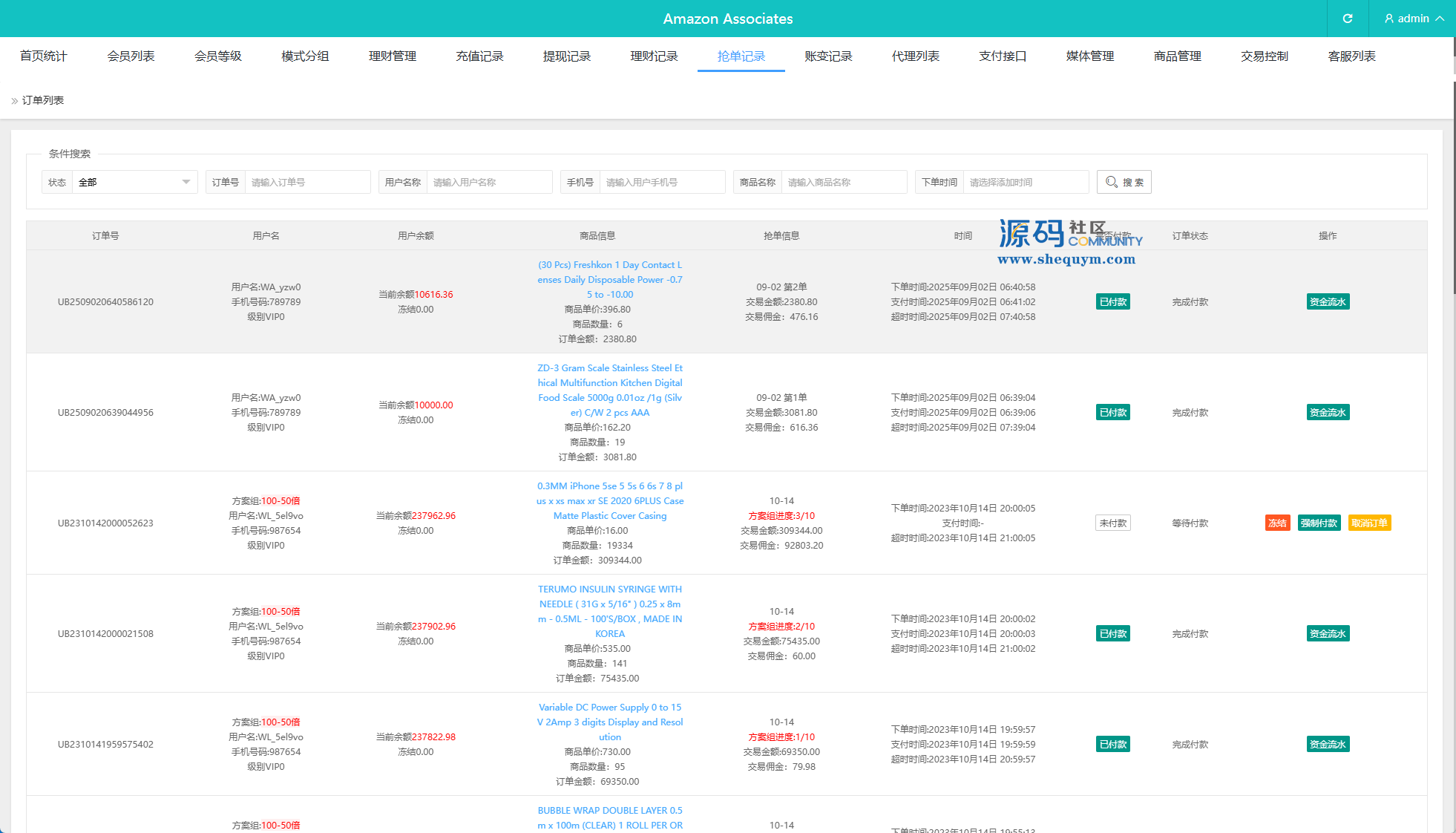Screen dimensions: 1456x833
Task: Click the 订单列表 breadcrumb arrow icon
Action: 14,101
